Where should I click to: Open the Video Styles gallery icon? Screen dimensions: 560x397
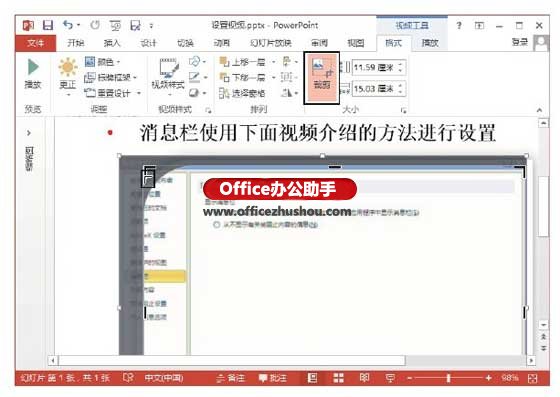point(168,76)
